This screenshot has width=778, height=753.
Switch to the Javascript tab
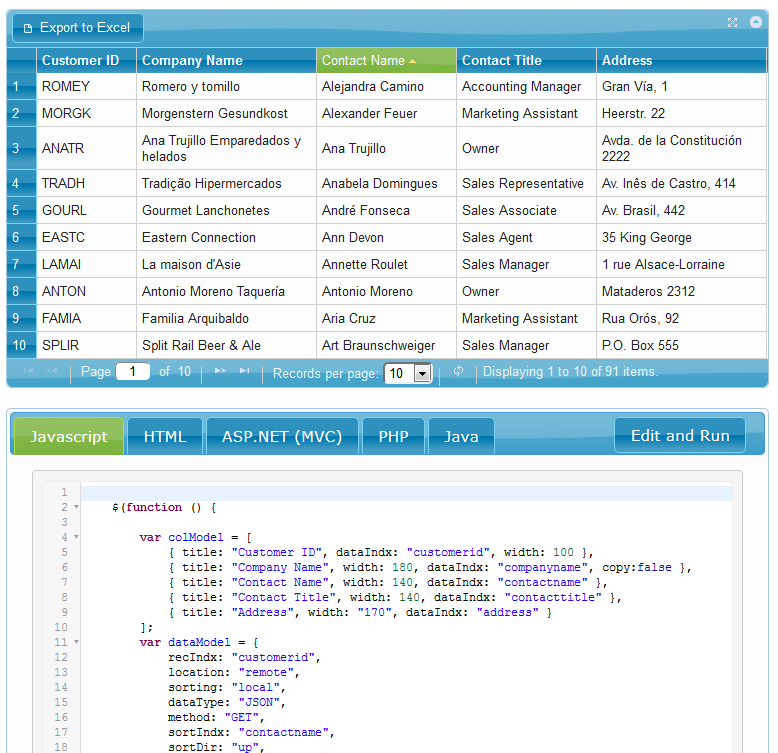pyautogui.click(x=69, y=437)
